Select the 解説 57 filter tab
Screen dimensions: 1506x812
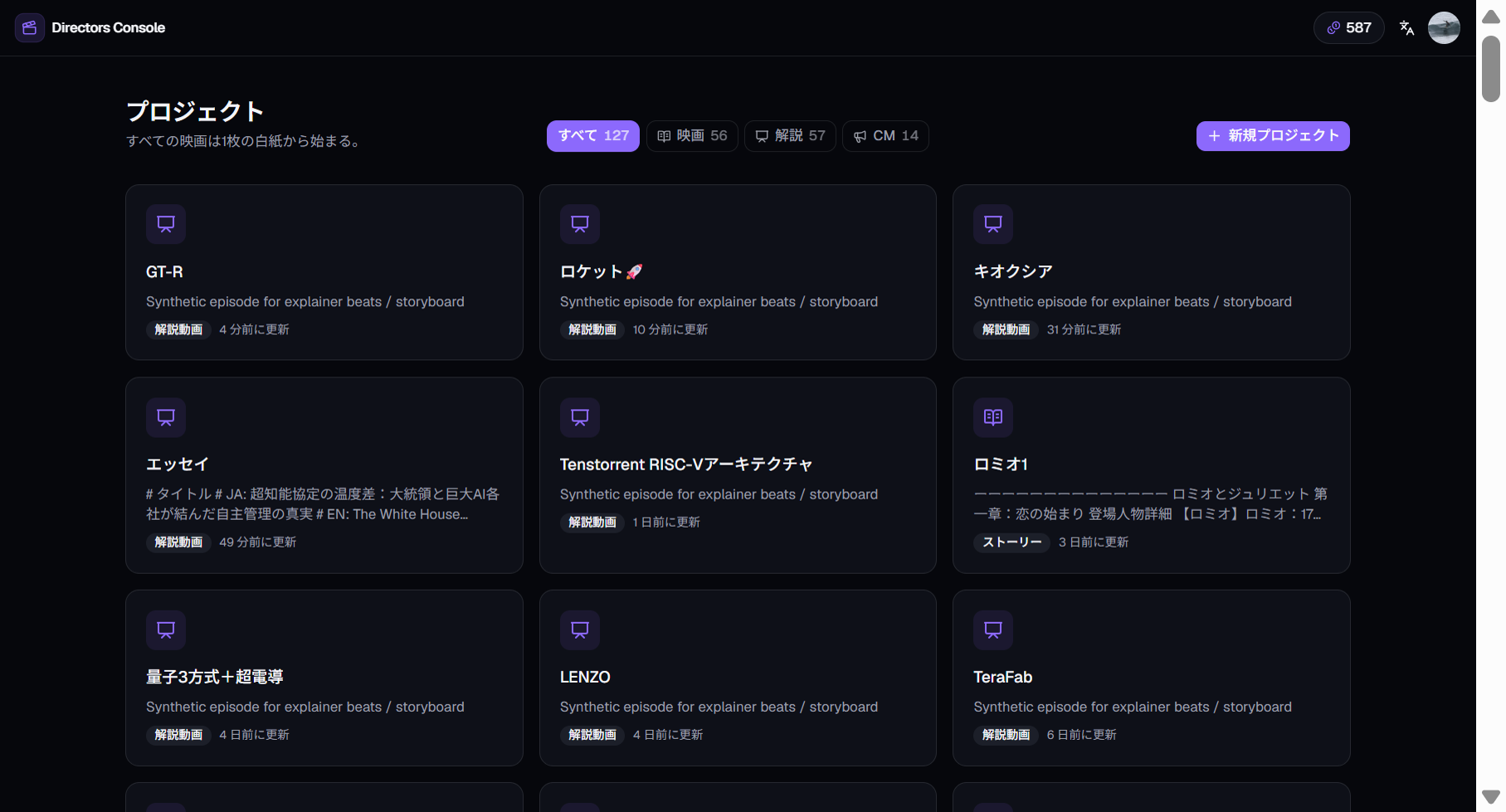tap(790, 136)
